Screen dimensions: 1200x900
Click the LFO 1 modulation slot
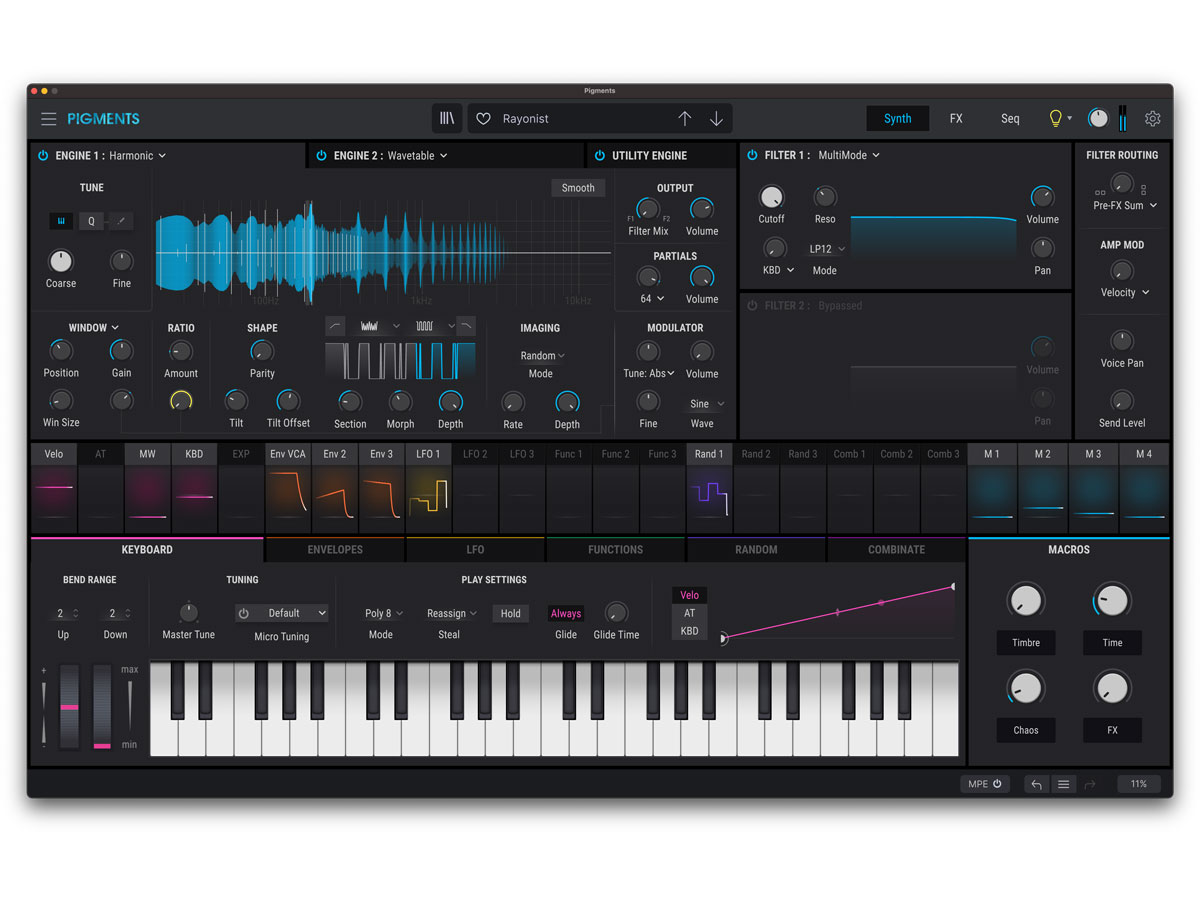(428, 488)
